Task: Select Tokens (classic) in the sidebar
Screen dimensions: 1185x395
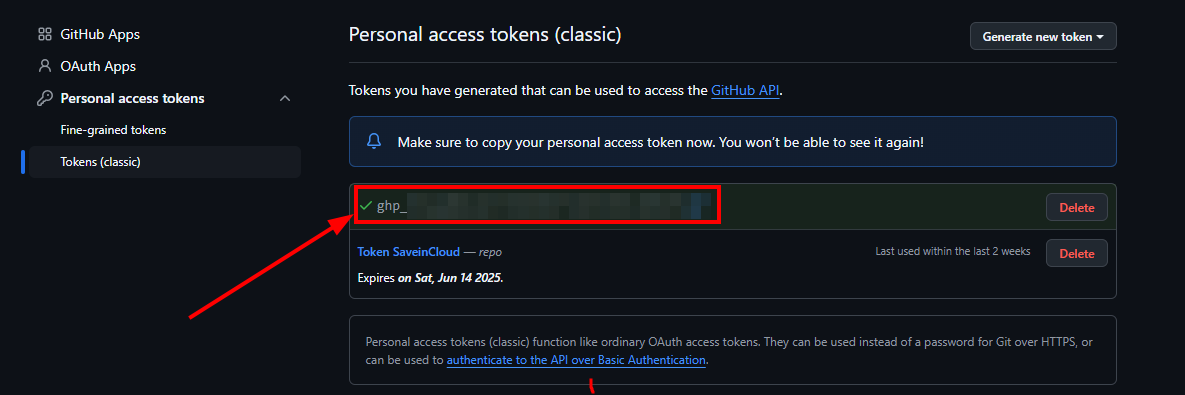Action: tap(101, 162)
